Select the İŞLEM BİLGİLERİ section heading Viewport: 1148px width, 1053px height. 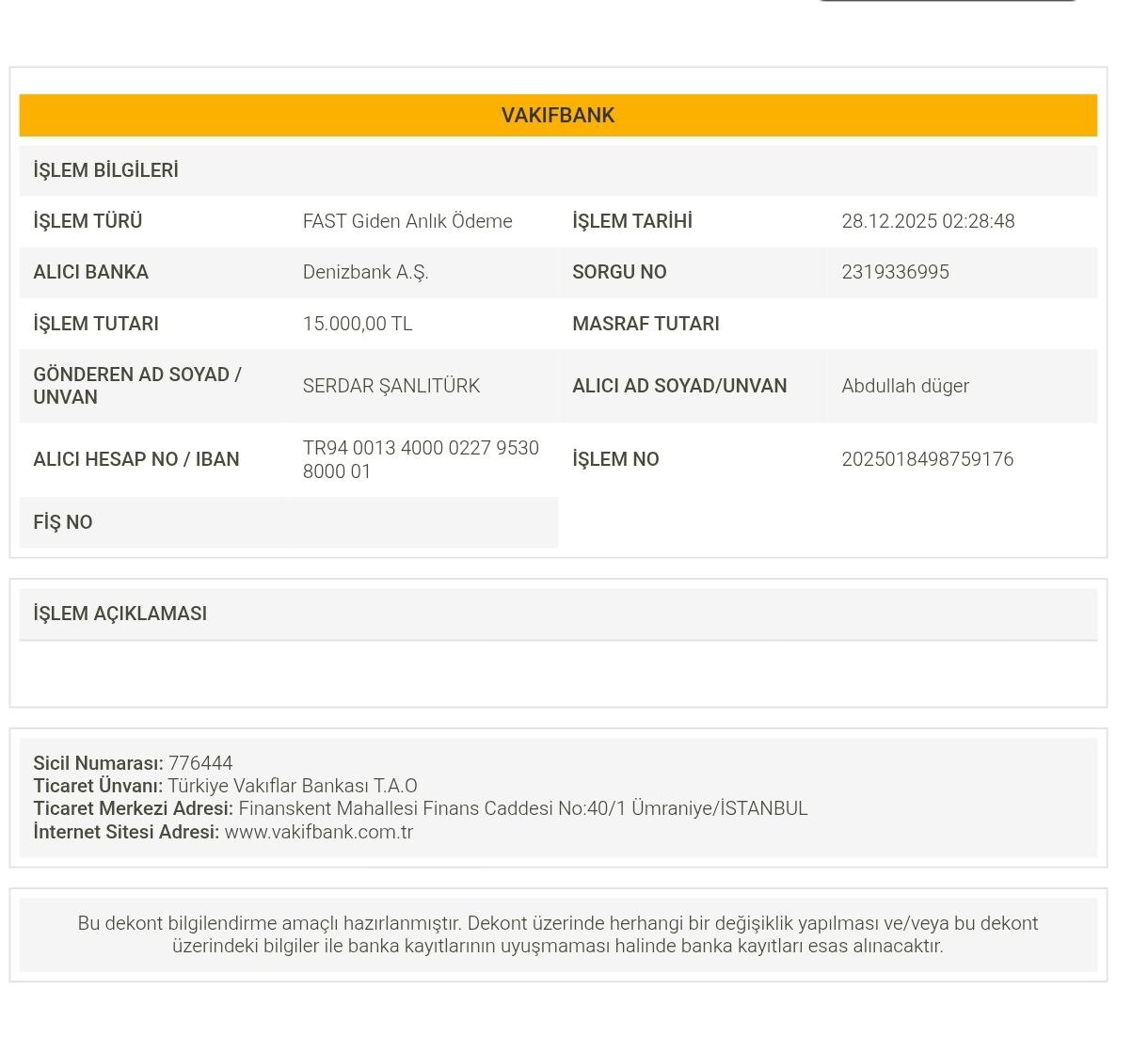pyautogui.click(x=105, y=170)
